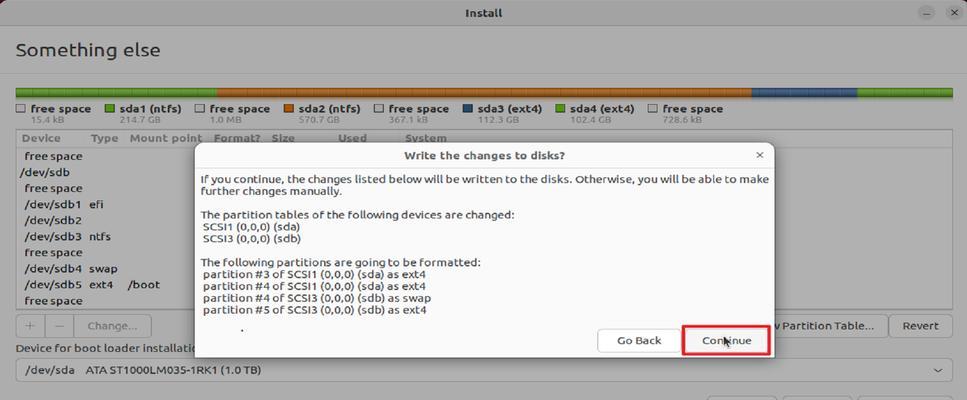Viewport: 967px width, 400px height.
Task: Select the /dev/sdb5 ext4 /boot row
Action: tap(105, 285)
